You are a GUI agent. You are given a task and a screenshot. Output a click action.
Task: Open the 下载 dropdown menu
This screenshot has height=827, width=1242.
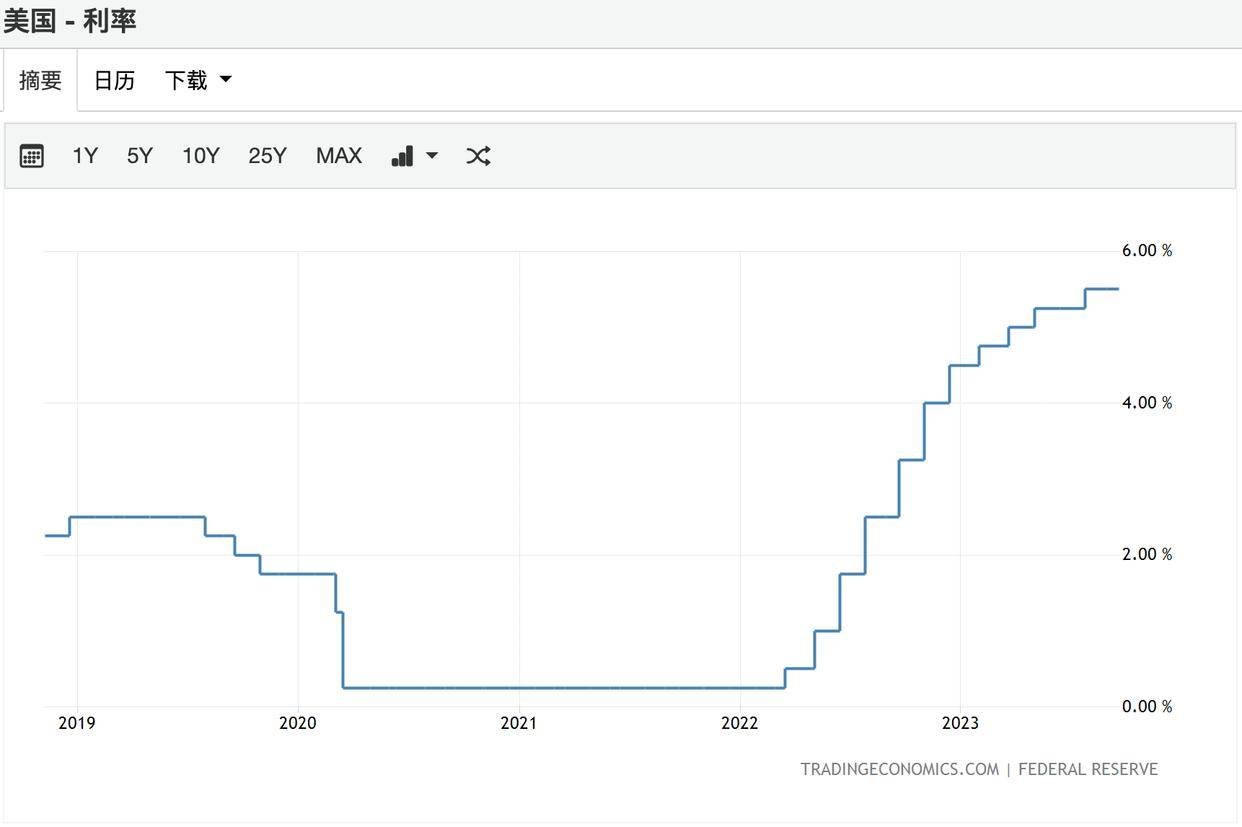point(198,80)
